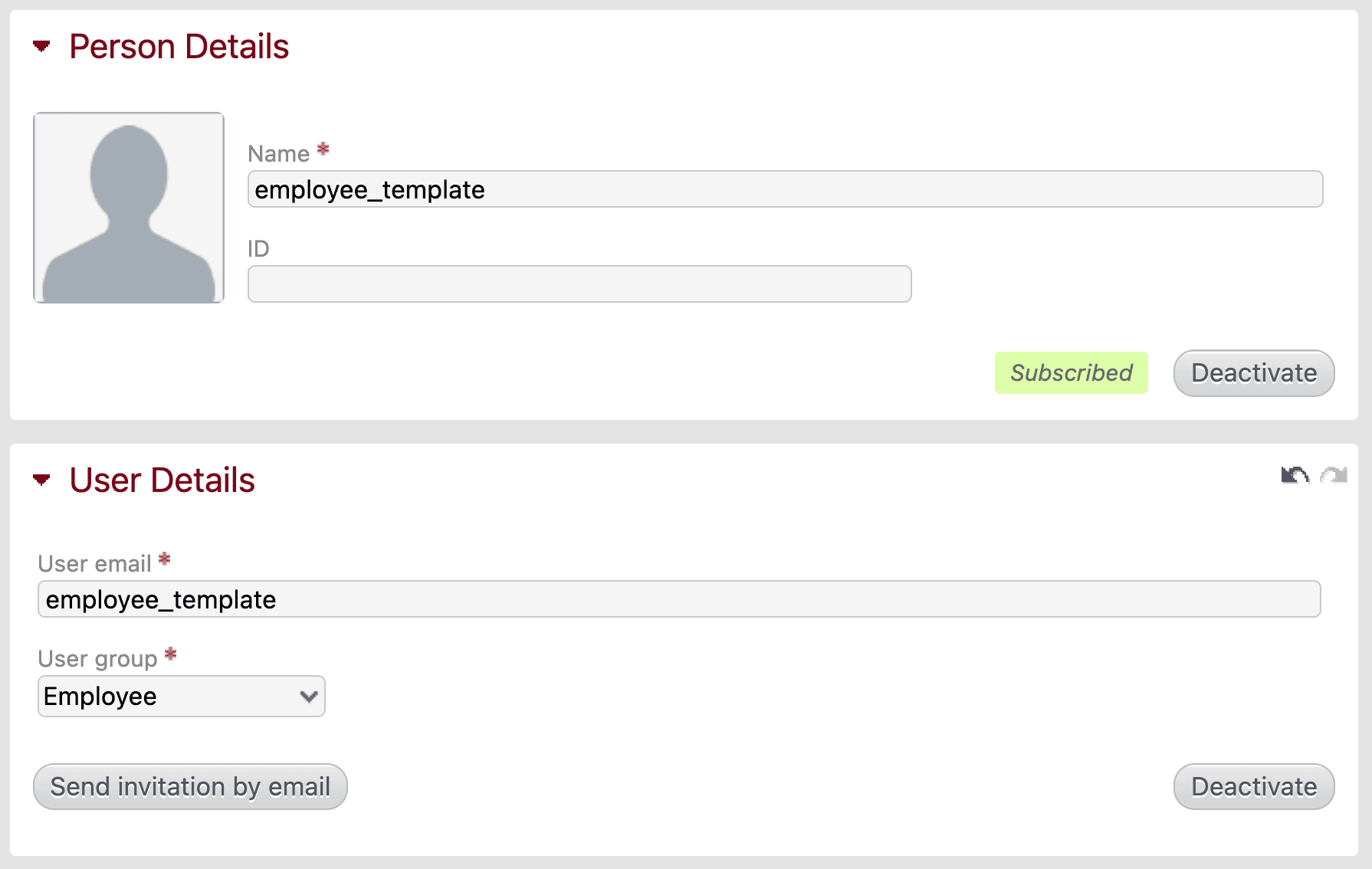Click the Name field label
This screenshot has width=1372, height=869.
click(280, 153)
